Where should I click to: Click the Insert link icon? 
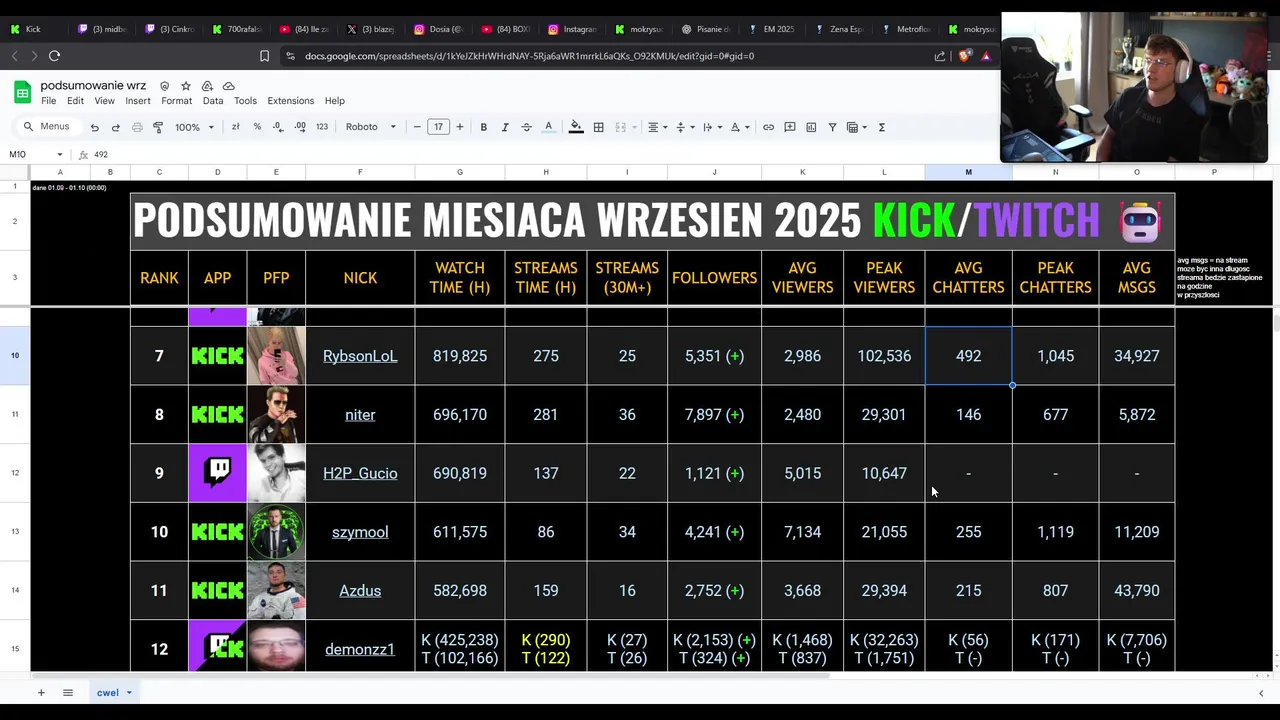click(768, 127)
